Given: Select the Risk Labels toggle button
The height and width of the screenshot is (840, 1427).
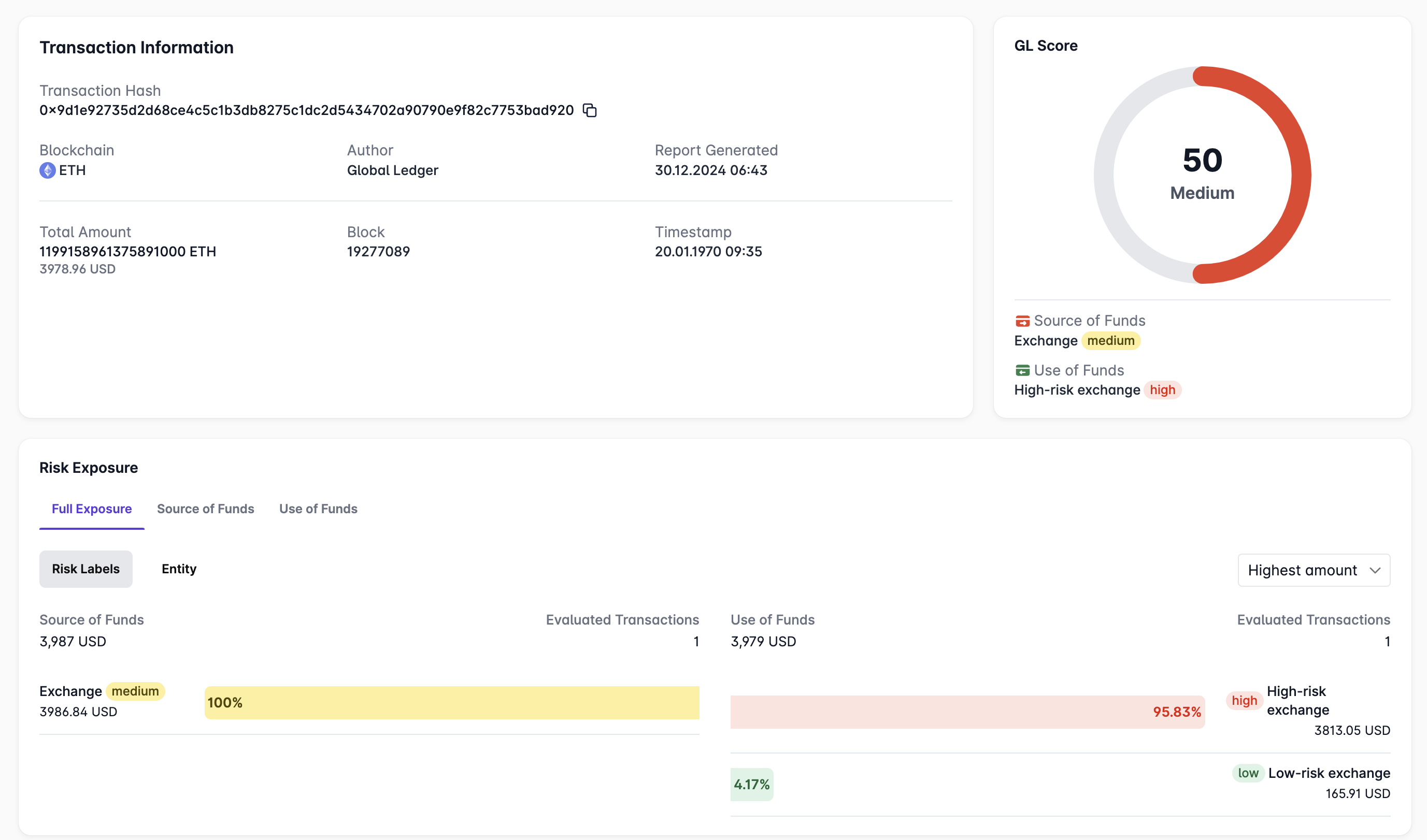Looking at the screenshot, I should [x=85, y=569].
